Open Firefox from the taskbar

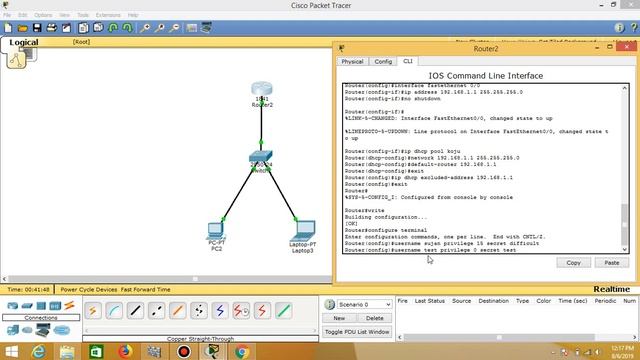pyautogui.click(x=126, y=351)
